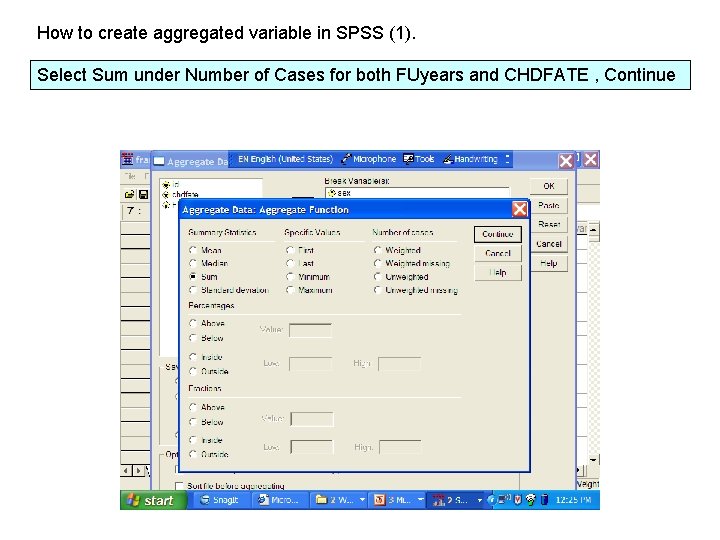This screenshot has height=540, width=720.
Task: Click Percentages Value input field
Action: (310, 330)
